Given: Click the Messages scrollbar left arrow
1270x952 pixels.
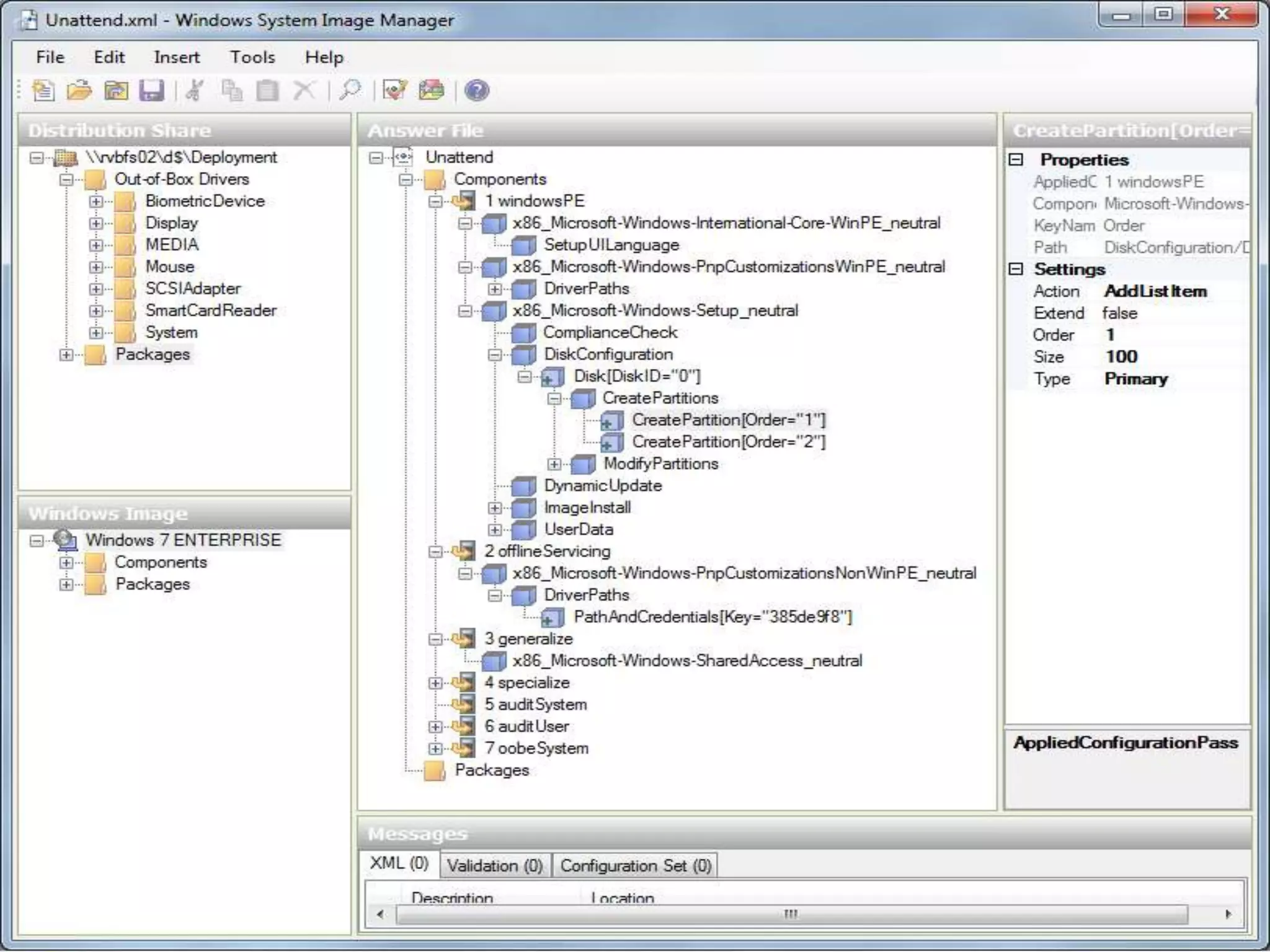Looking at the screenshot, I should 380,914.
